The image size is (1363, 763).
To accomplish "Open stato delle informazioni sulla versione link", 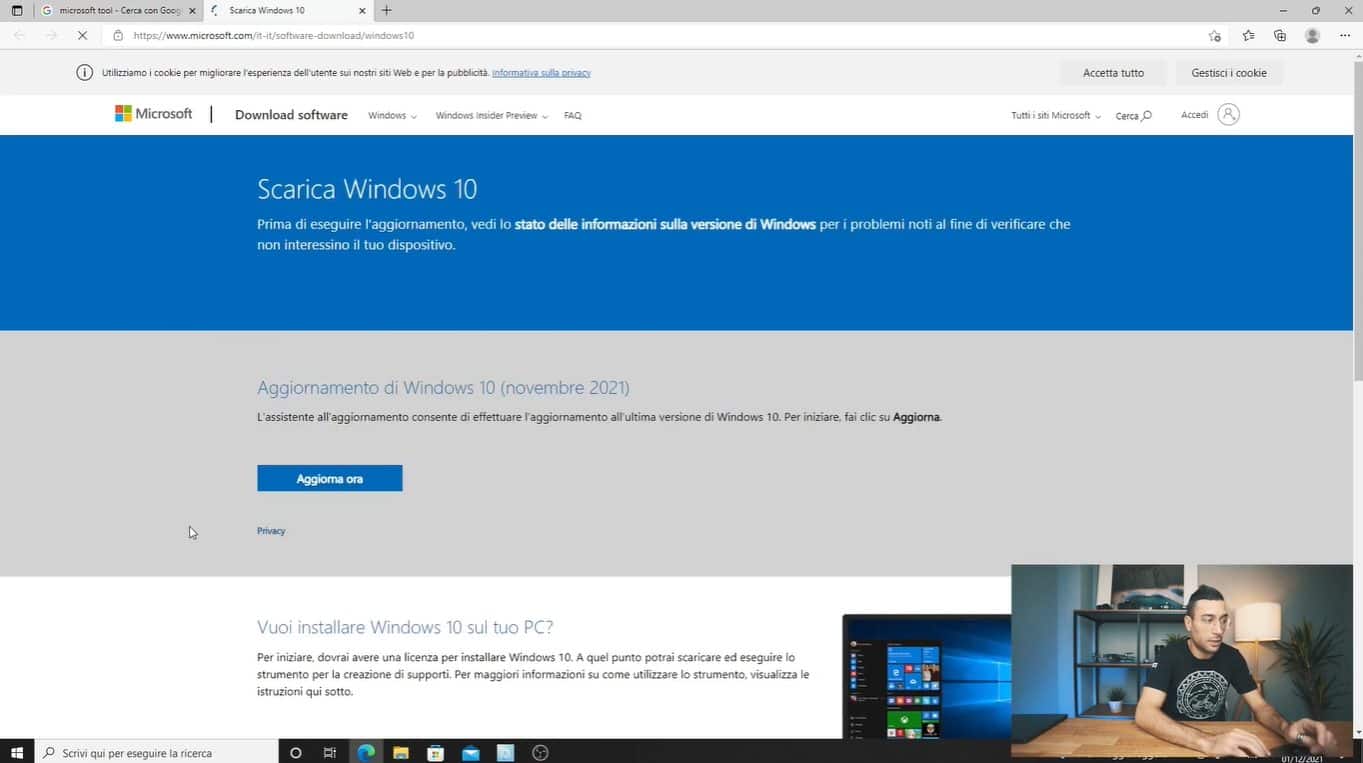I will click(x=665, y=224).
